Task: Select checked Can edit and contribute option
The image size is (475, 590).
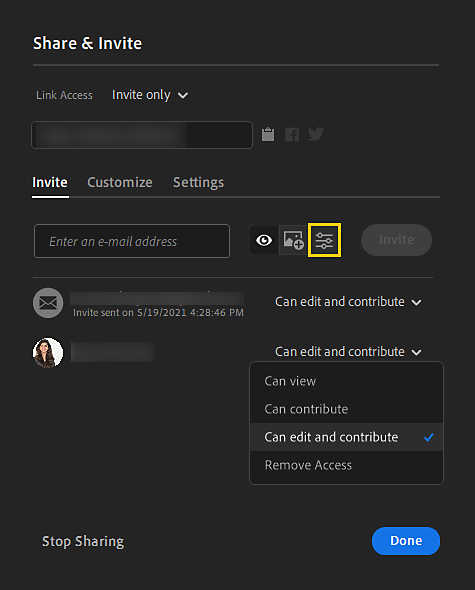Action: 346,437
